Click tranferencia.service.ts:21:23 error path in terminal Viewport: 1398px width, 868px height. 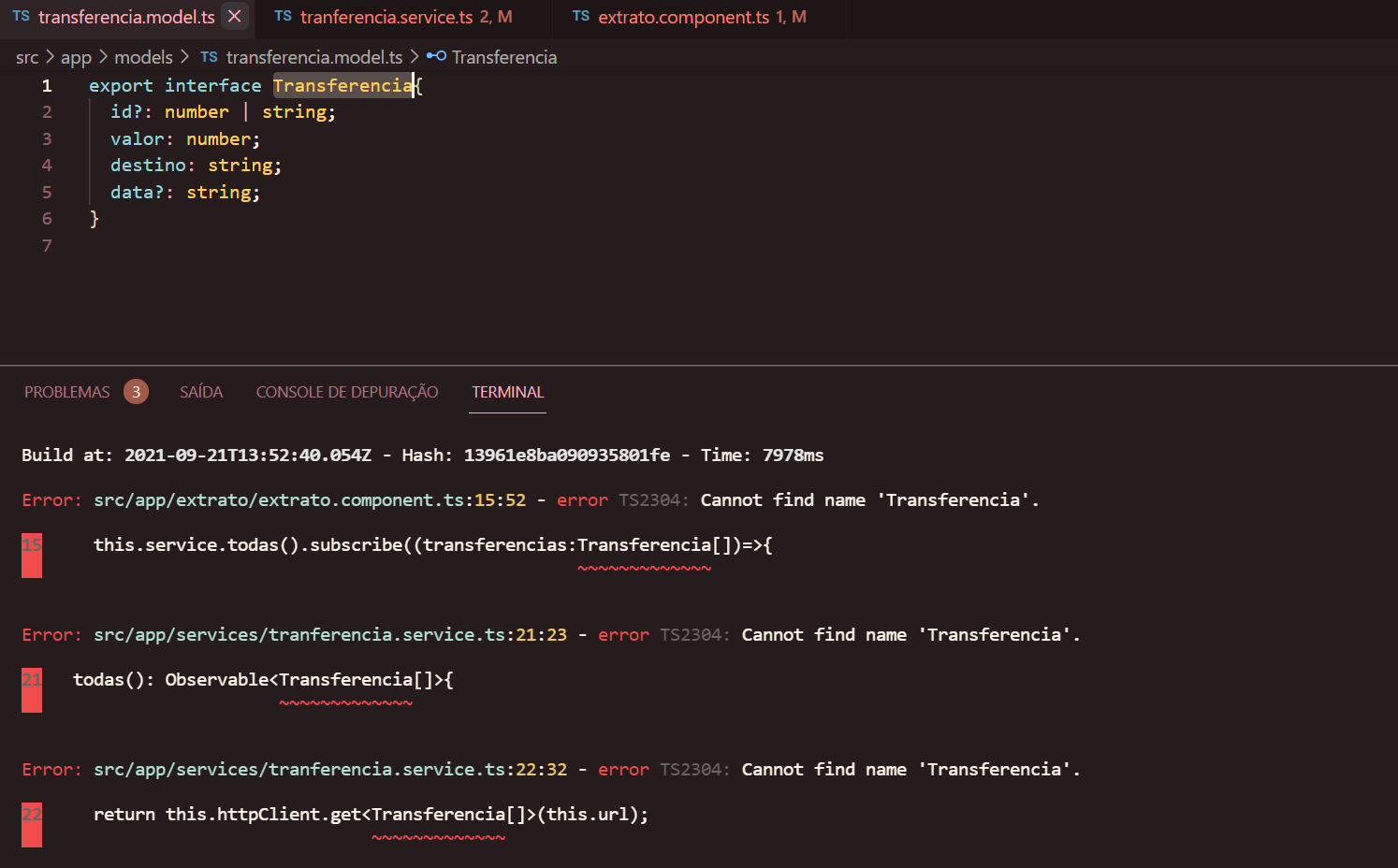pos(330,635)
